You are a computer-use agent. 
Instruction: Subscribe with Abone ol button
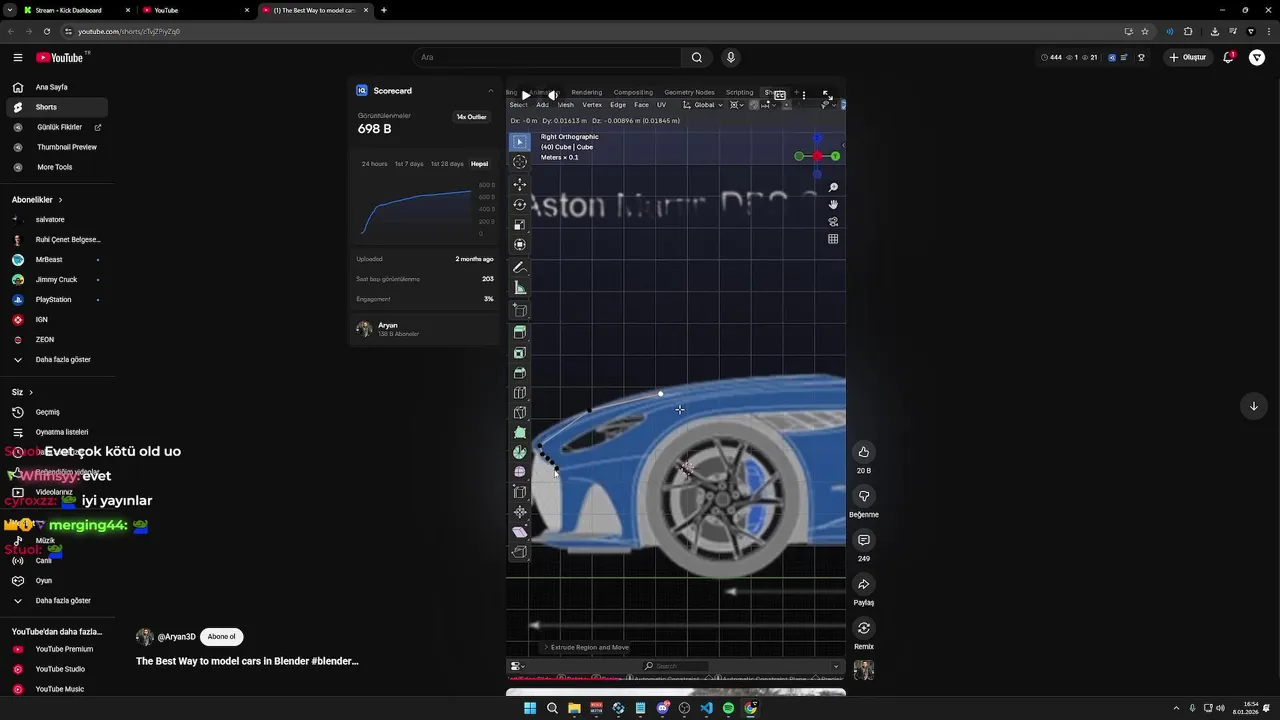[222, 637]
